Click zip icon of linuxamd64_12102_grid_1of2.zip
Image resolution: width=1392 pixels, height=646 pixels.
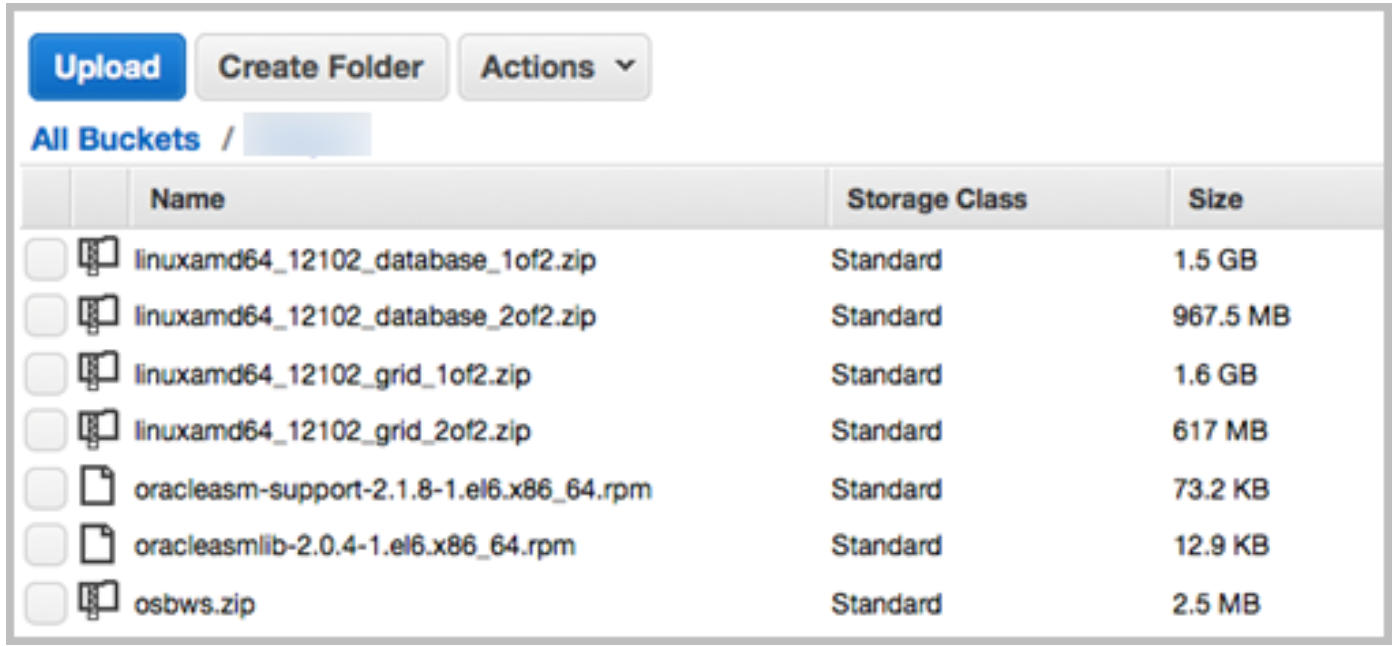[98, 373]
